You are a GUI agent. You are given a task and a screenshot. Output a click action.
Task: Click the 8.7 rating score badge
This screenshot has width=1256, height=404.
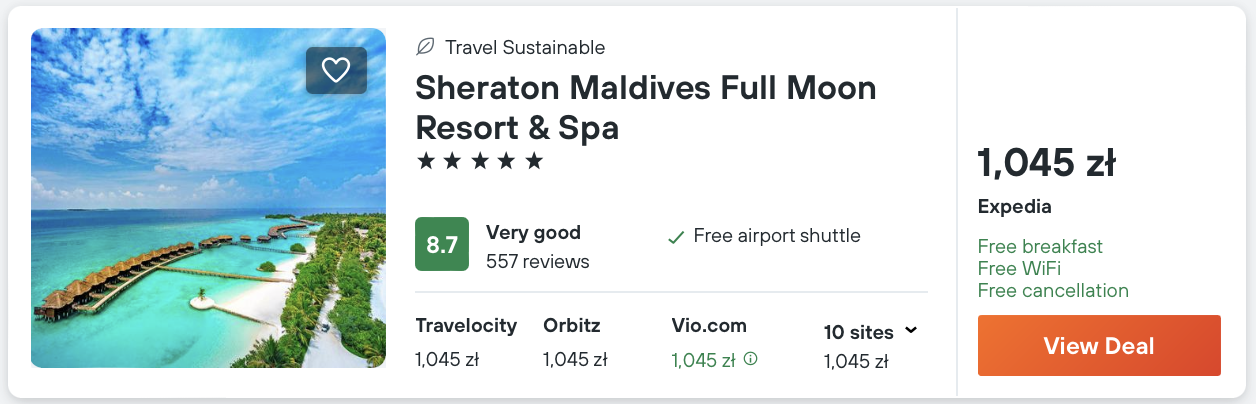coord(442,244)
